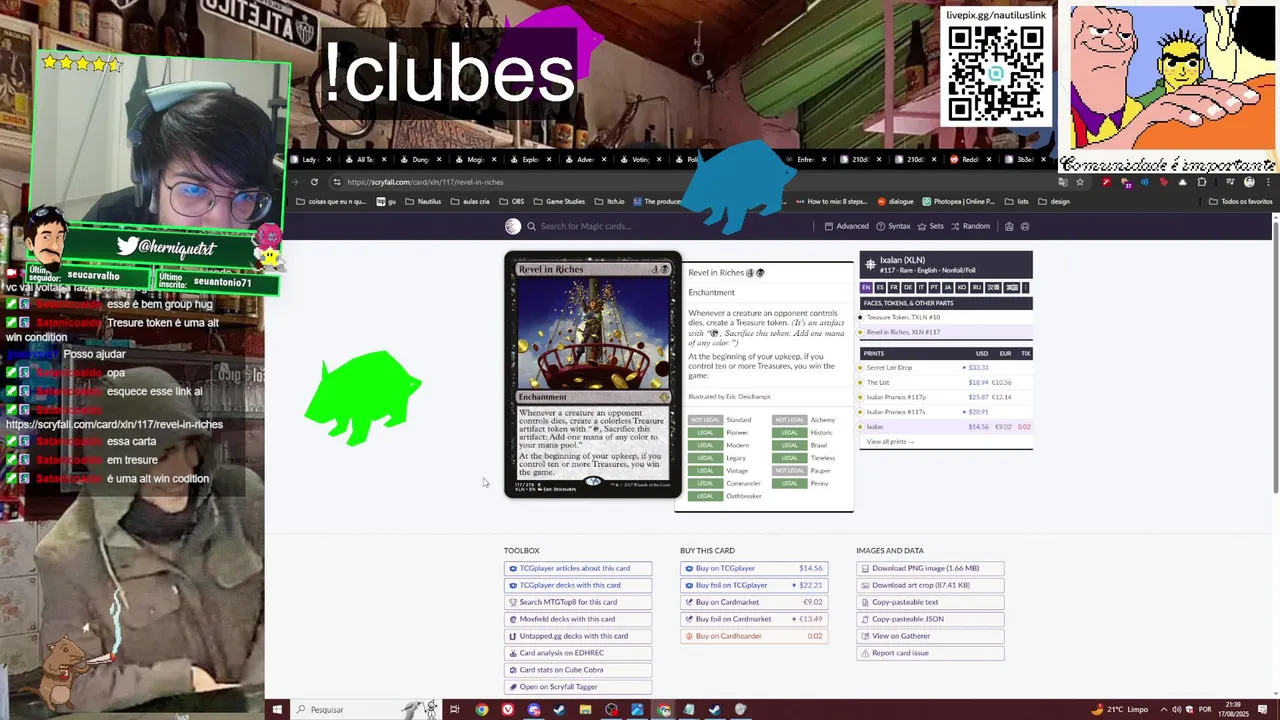Switch card language to IT

(x=921, y=287)
